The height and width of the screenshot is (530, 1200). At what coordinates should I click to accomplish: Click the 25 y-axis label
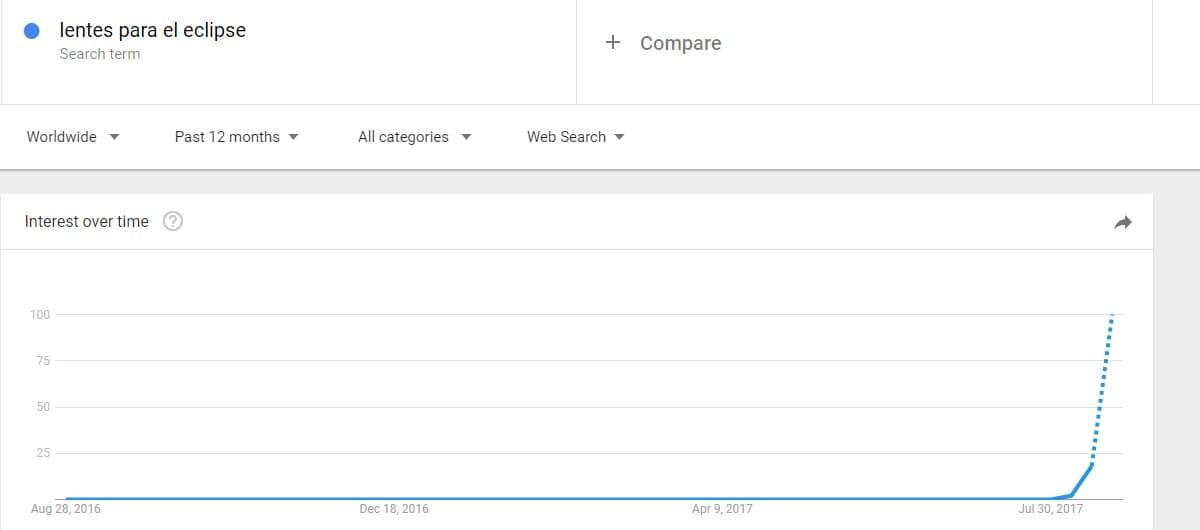[x=43, y=453]
